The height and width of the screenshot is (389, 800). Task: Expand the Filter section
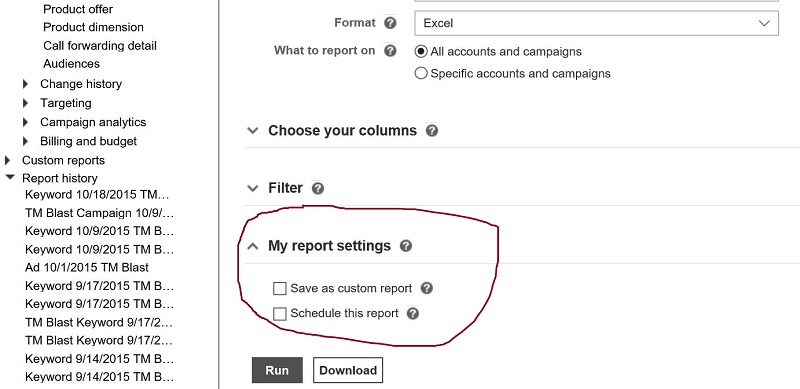252,188
